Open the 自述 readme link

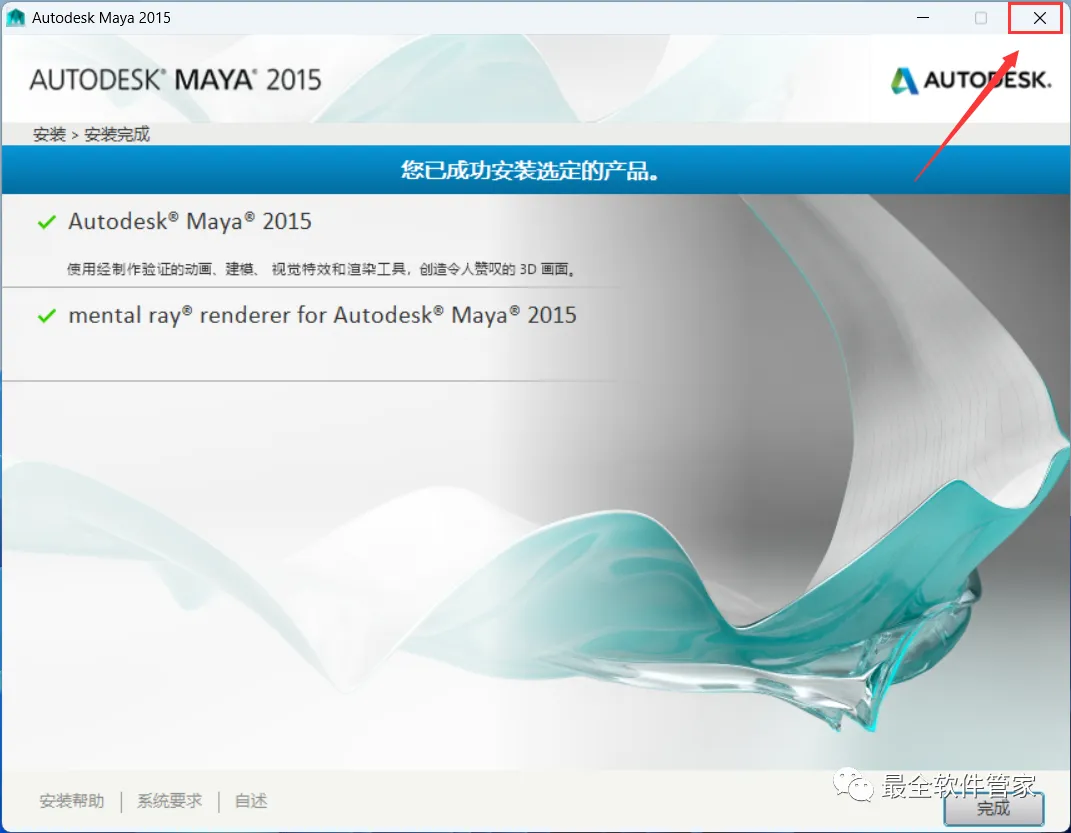[251, 801]
